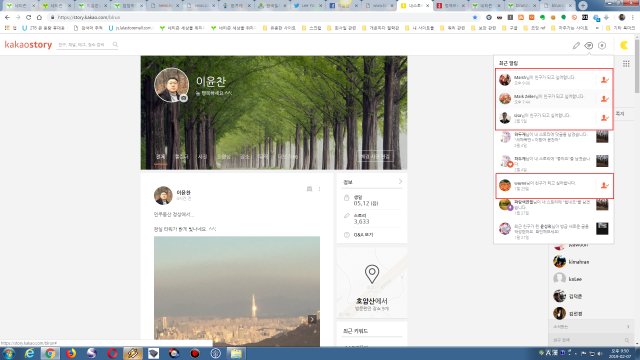Accept the friend request in first notification

pos(604,80)
